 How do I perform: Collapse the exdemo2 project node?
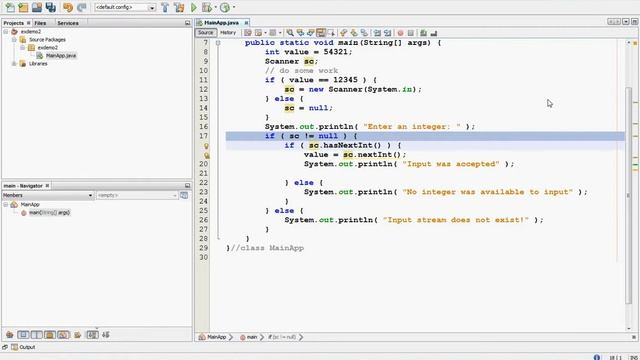(x=6, y=31)
